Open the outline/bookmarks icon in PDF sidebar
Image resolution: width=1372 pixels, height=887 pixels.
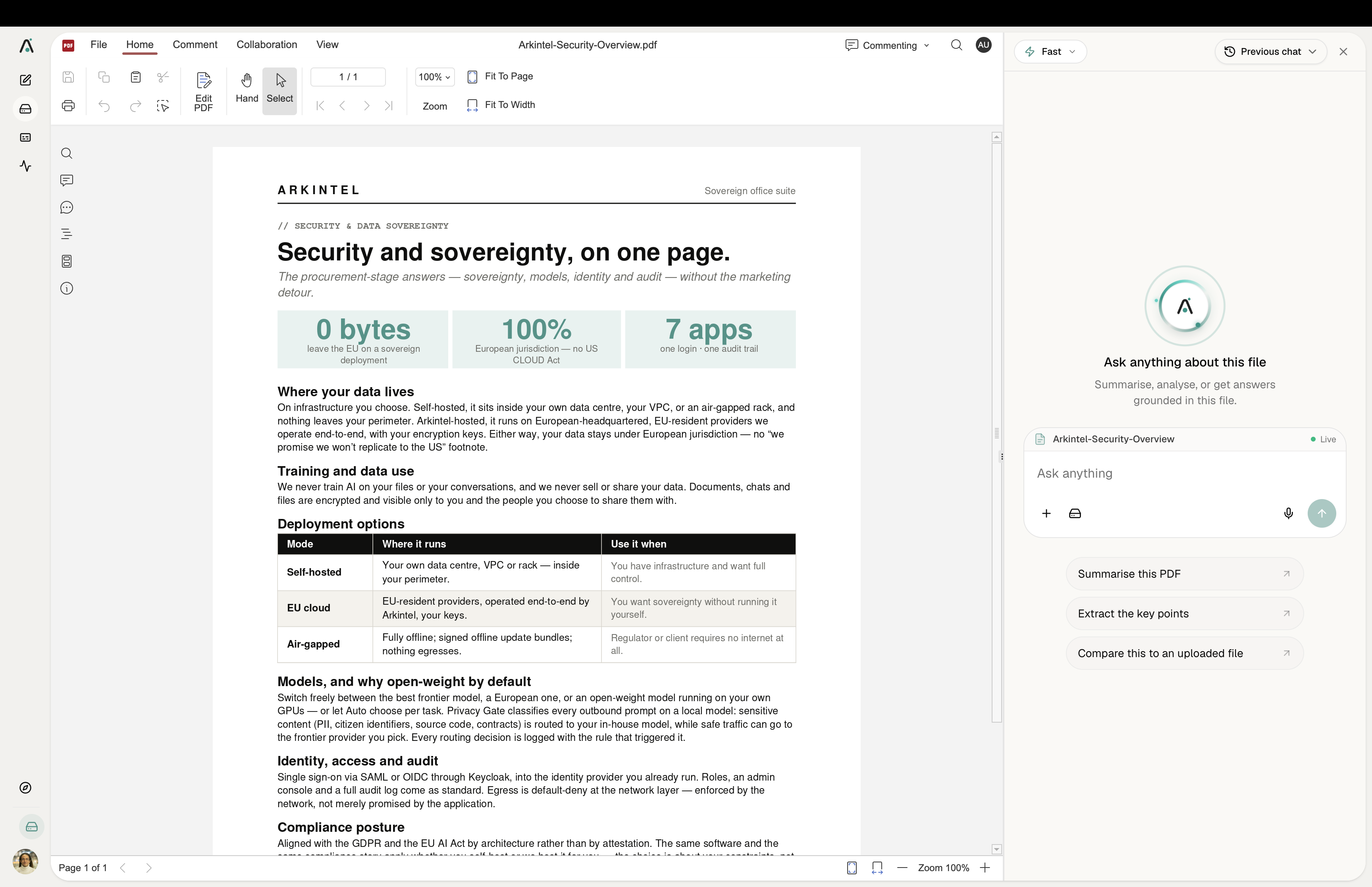67,234
